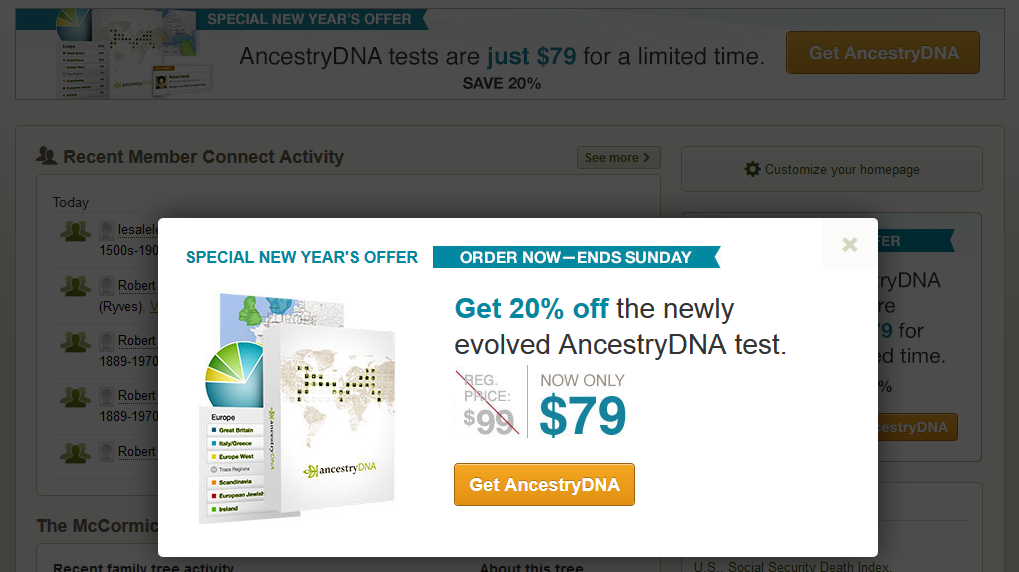Click the avatar thumbnail beside lesalele
This screenshot has width=1019, height=572.
pyautogui.click(x=107, y=231)
